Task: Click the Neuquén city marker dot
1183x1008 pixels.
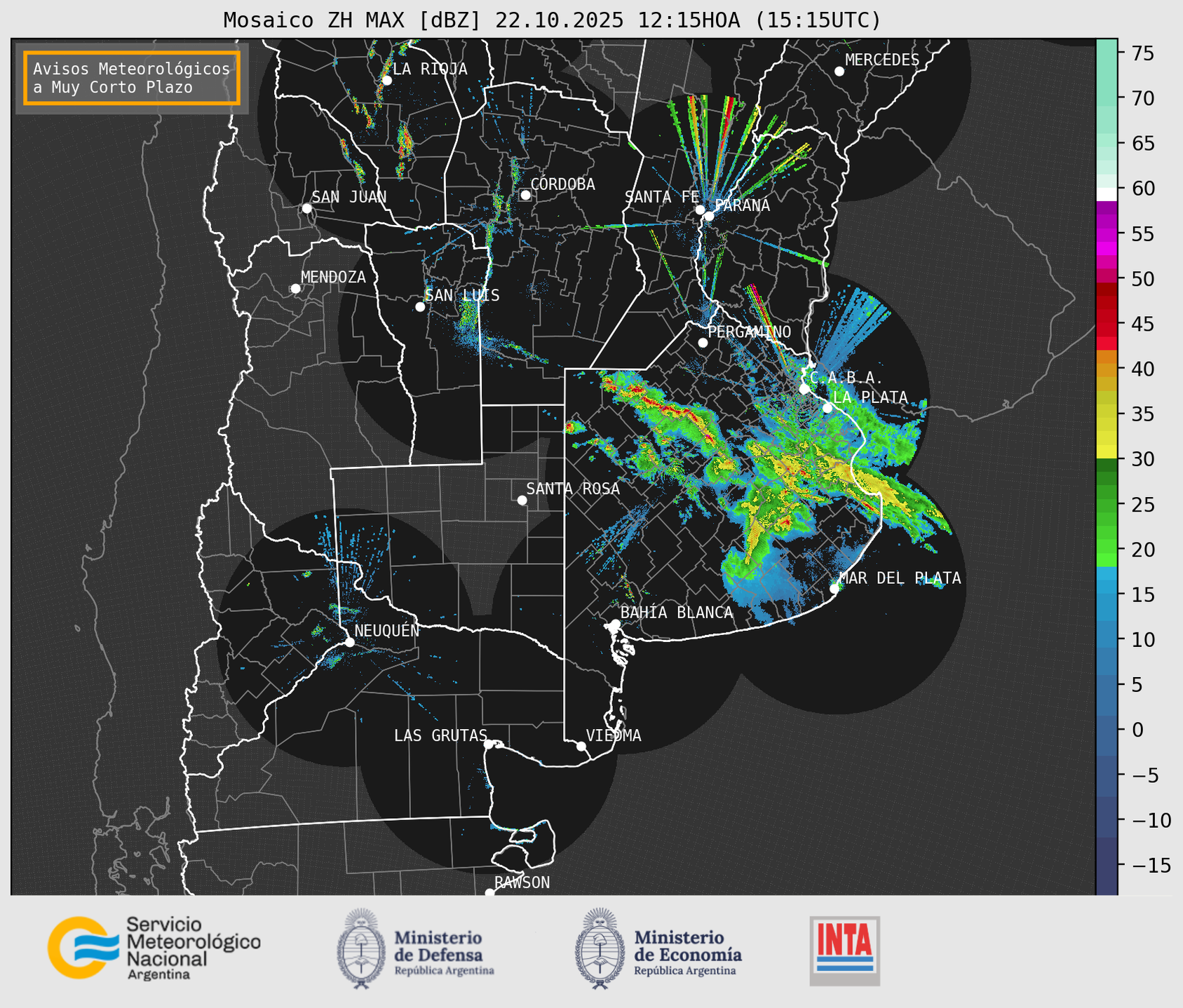Action: [x=349, y=642]
